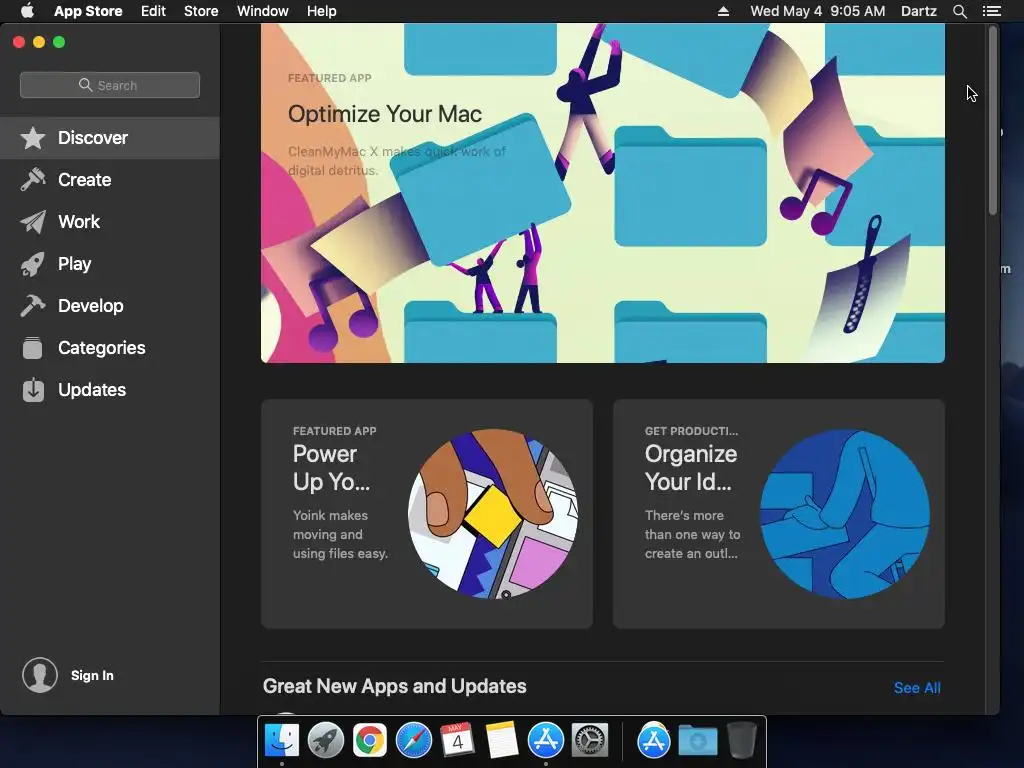Open System Preferences from the Dock

click(590, 741)
